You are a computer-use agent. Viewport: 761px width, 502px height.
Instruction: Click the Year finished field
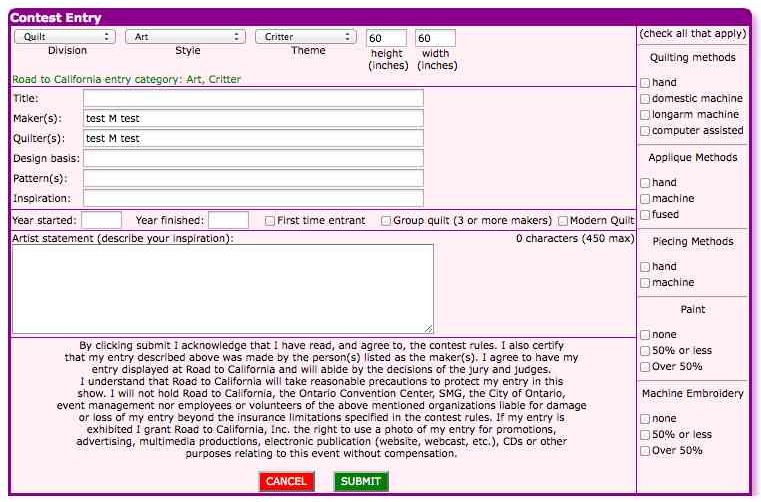(229, 220)
